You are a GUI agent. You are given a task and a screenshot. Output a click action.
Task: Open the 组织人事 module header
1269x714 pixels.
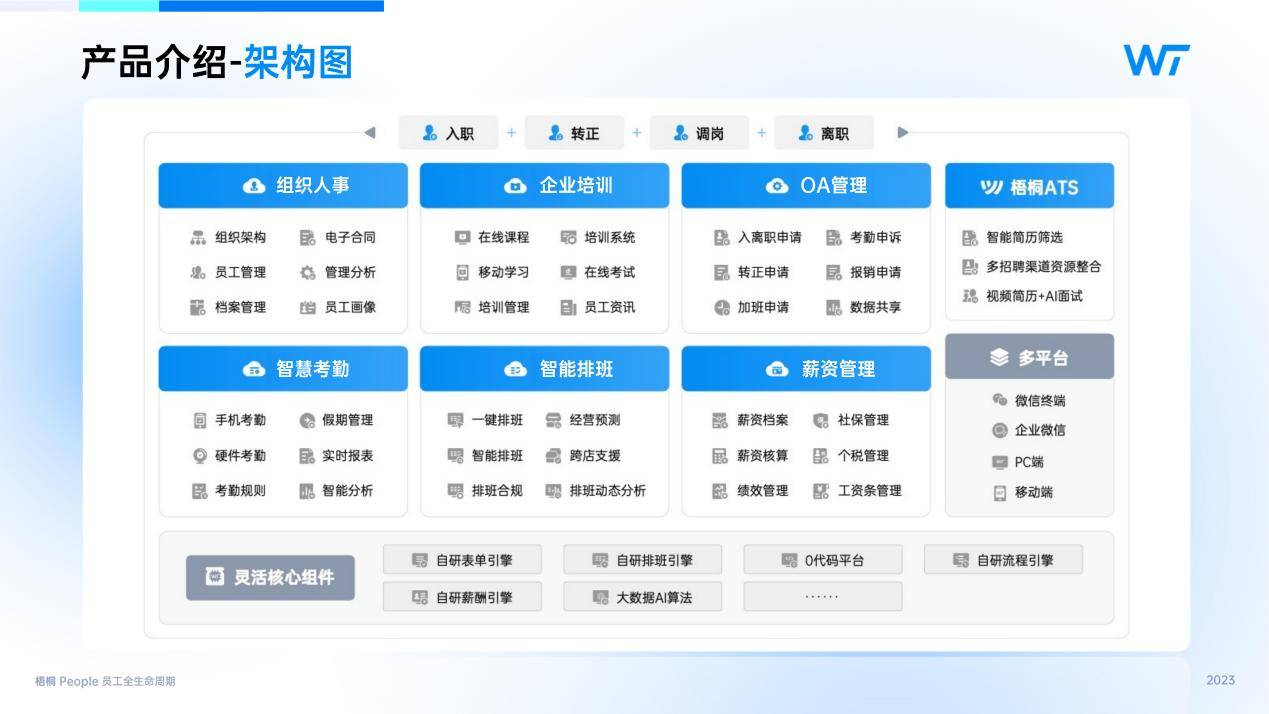(x=283, y=185)
